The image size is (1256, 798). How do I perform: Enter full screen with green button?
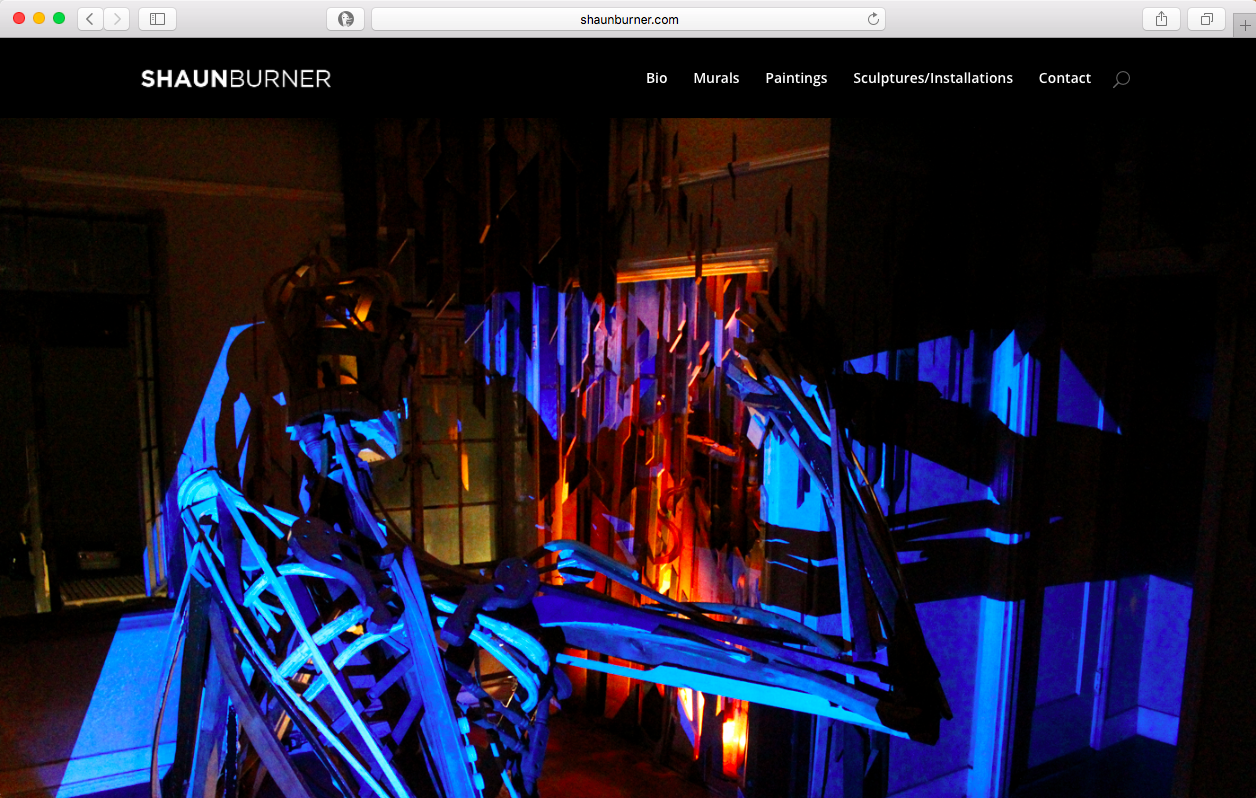[x=59, y=19]
